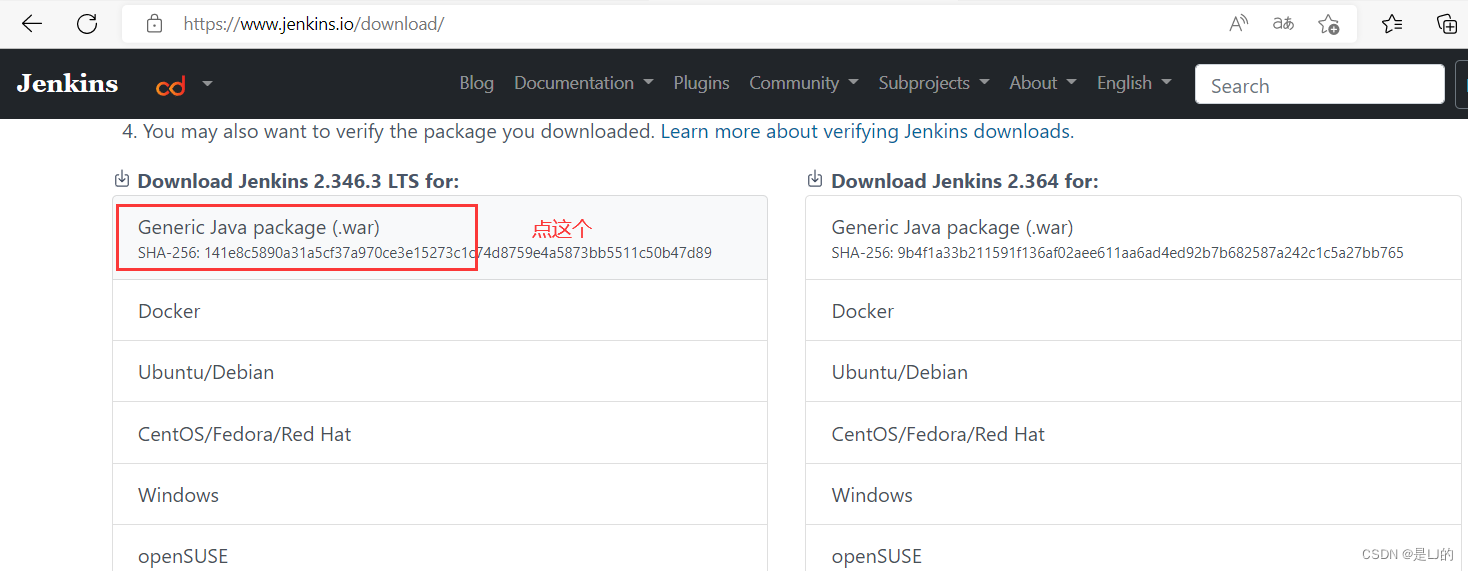Click the SHA-256 hash starting 141e8c5890
1468x571 pixels.
425,253
